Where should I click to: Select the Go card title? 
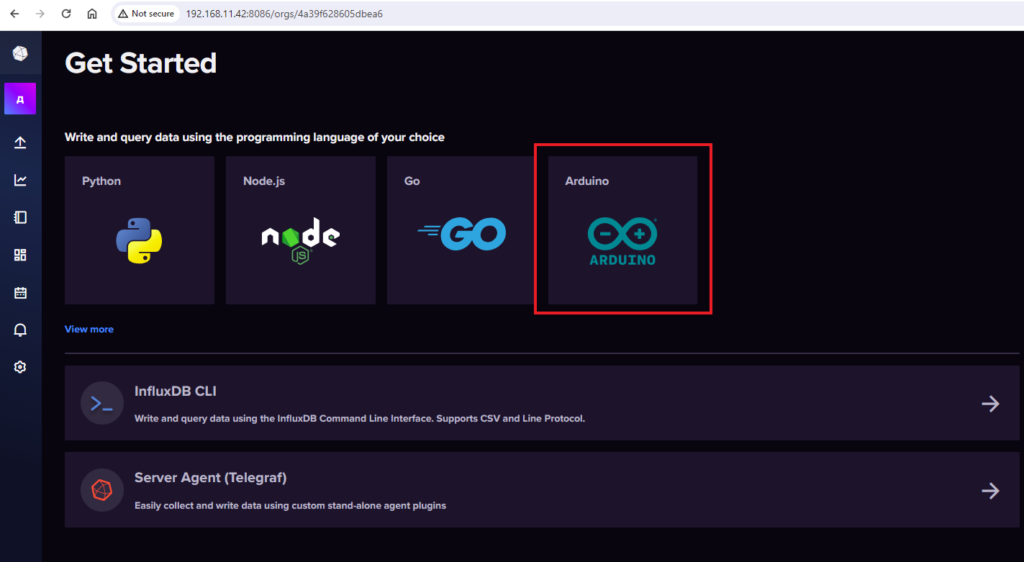pyautogui.click(x=412, y=181)
